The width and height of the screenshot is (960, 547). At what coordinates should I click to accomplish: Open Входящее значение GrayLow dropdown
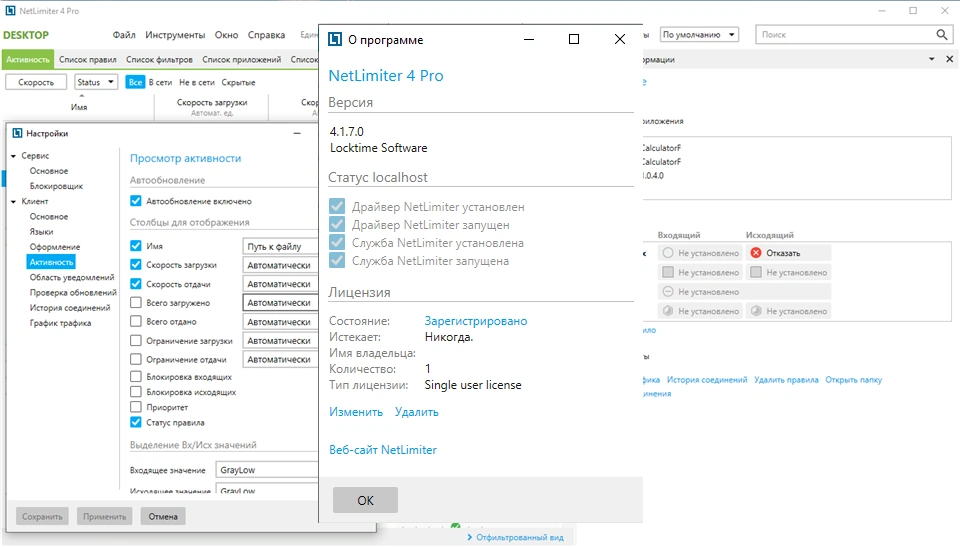click(267, 470)
